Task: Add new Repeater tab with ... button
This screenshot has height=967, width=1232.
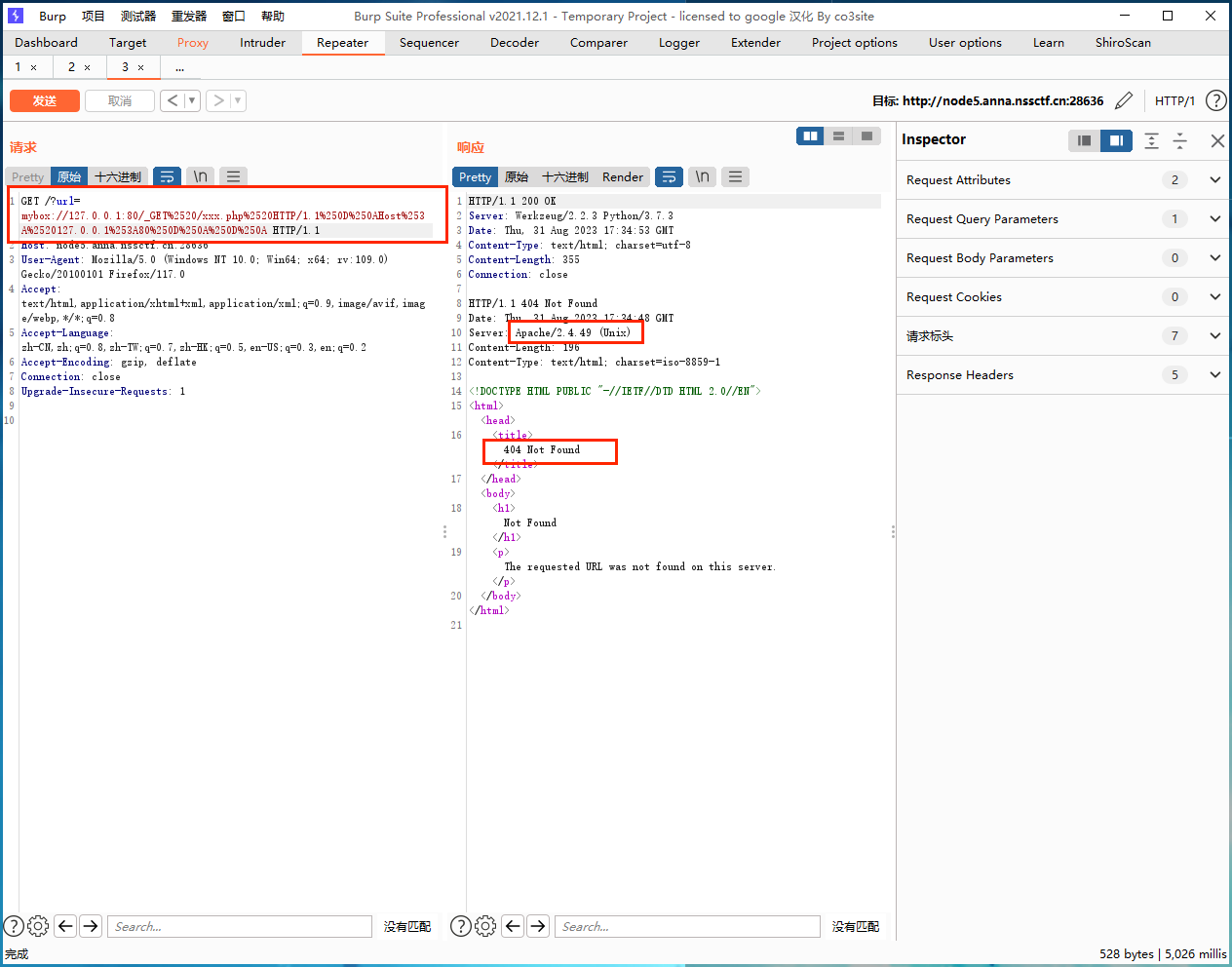Action: pos(179,66)
